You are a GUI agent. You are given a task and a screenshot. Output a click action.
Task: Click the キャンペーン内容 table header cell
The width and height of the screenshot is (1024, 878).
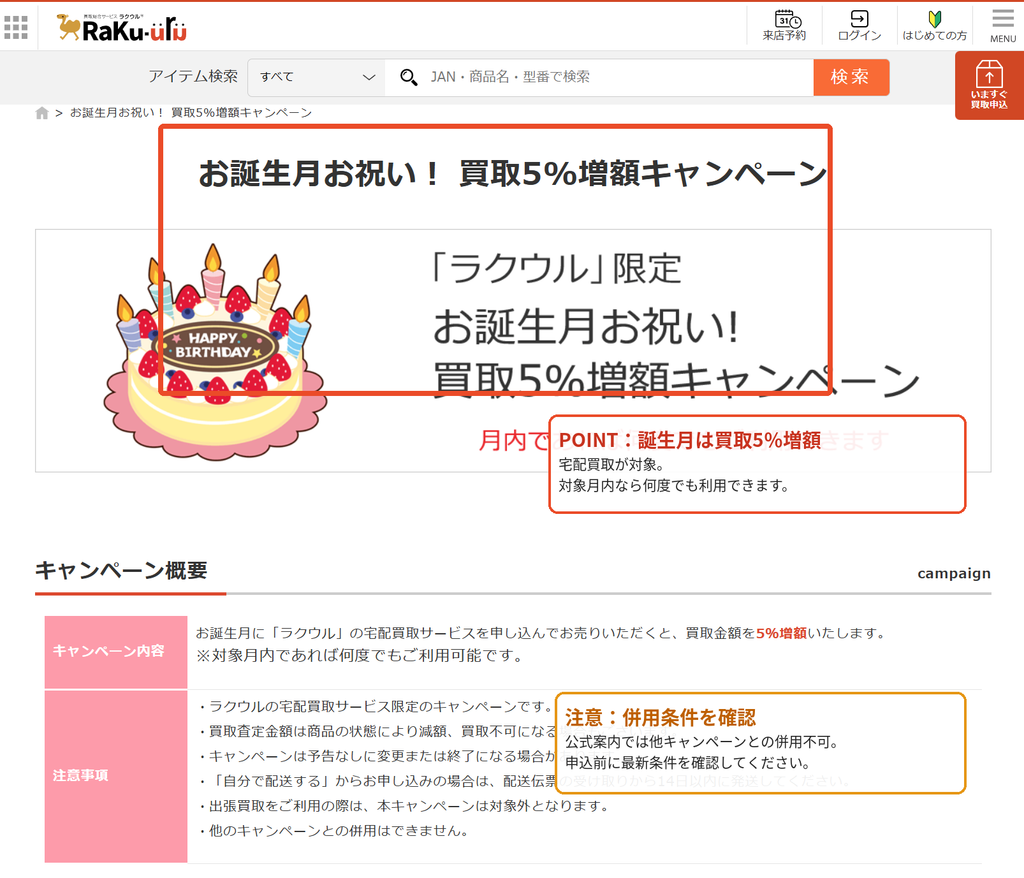pyautogui.click(x=116, y=651)
